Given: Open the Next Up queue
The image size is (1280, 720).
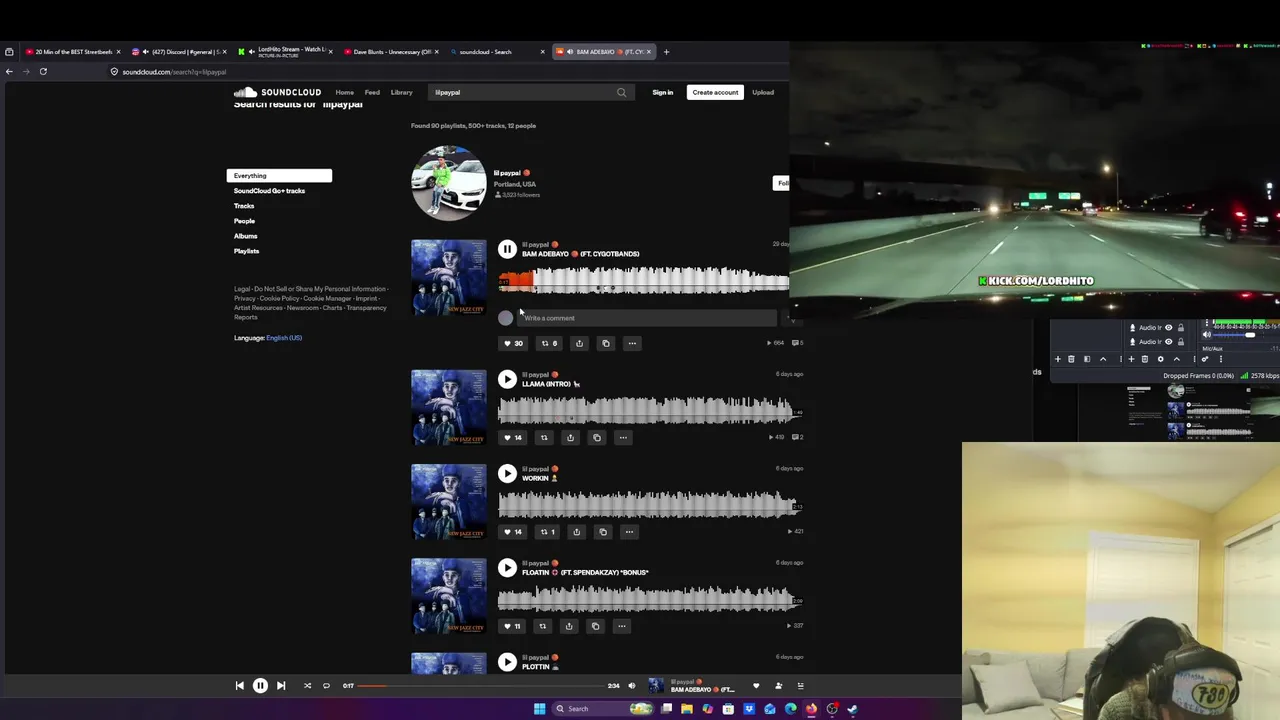Looking at the screenshot, I should [x=800, y=686].
